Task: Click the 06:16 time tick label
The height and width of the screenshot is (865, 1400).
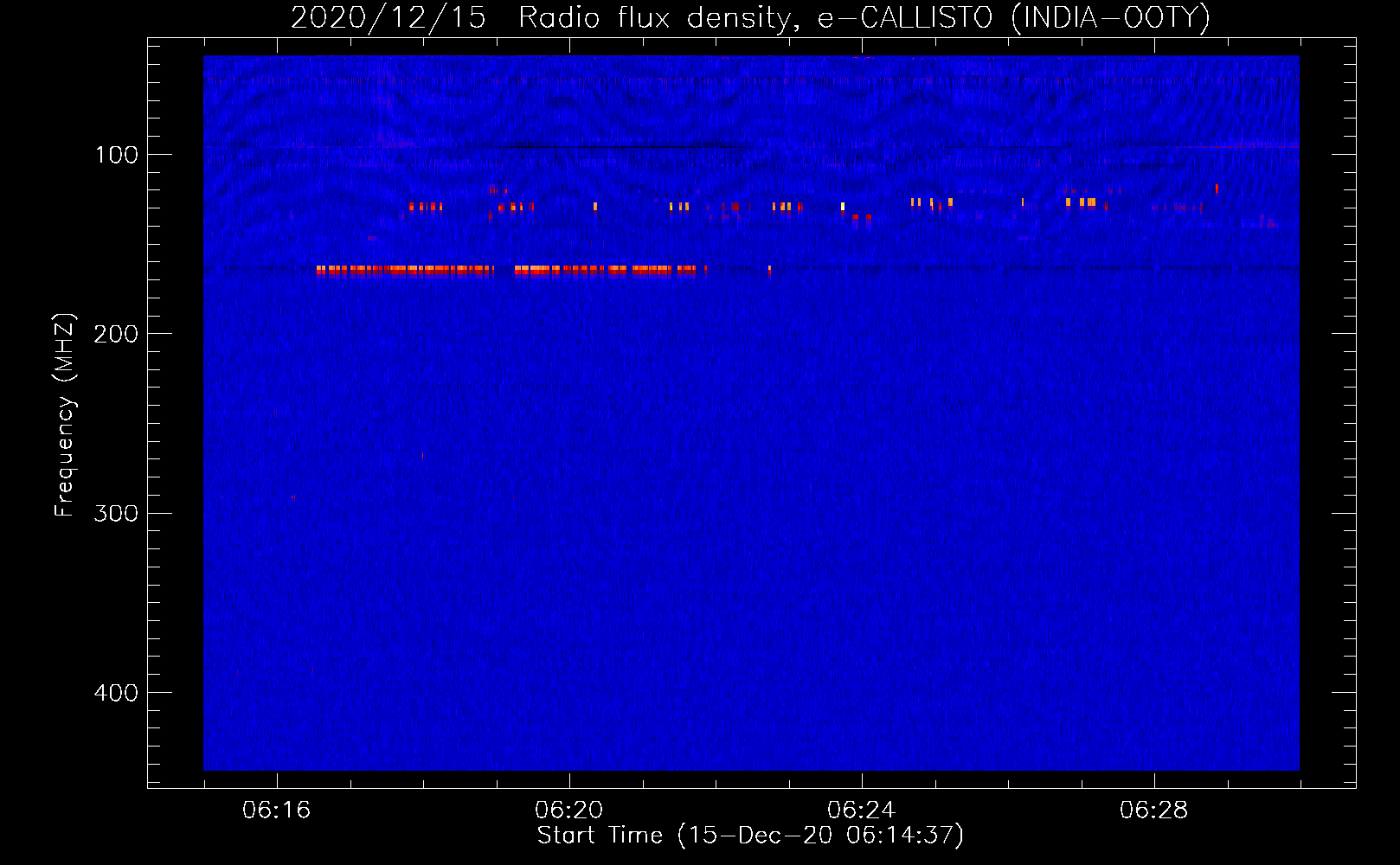Action: pos(277,810)
